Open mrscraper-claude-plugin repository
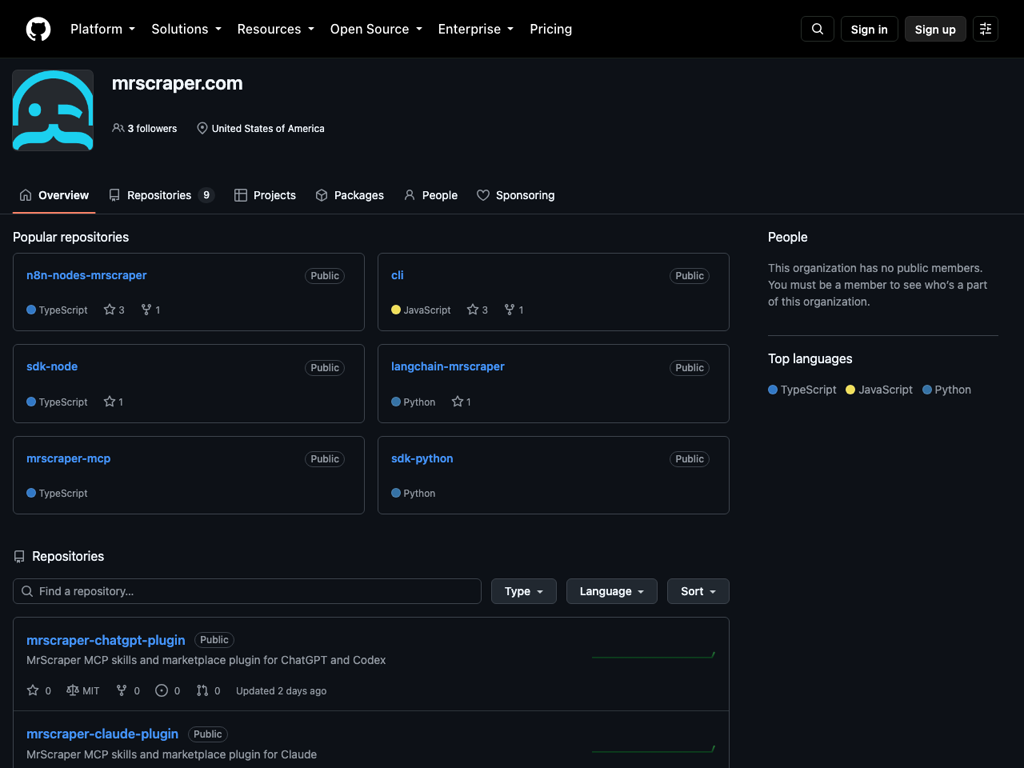The width and height of the screenshot is (1024, 768). (x=102, y=734)
